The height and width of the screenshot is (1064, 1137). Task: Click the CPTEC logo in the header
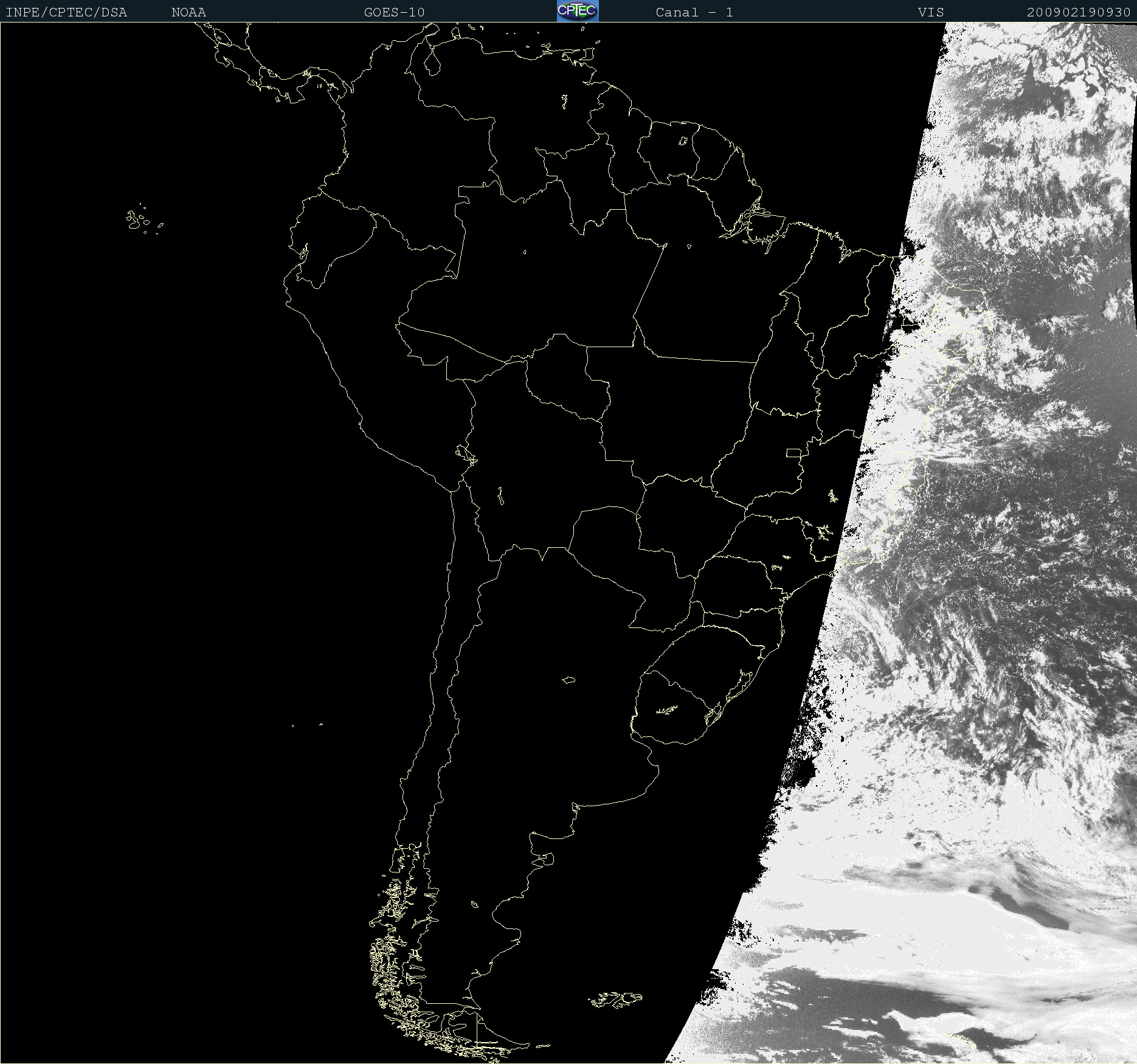point(578,11)
